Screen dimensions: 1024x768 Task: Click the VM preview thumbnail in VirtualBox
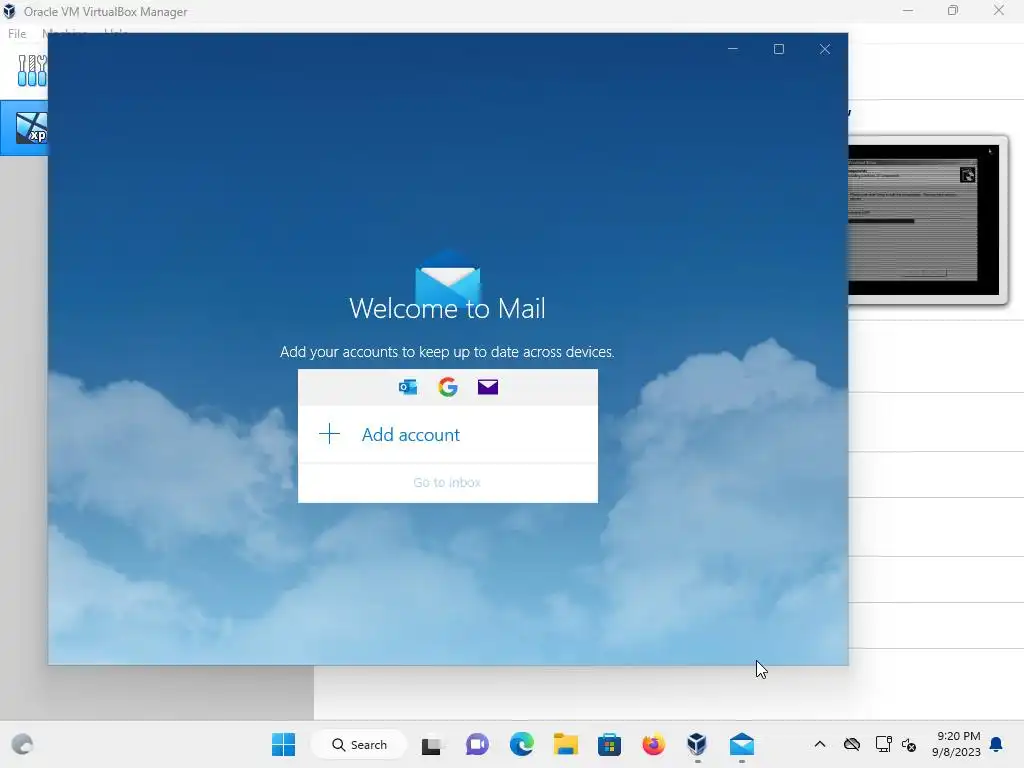pyautogui.click(x=923, y=219)
